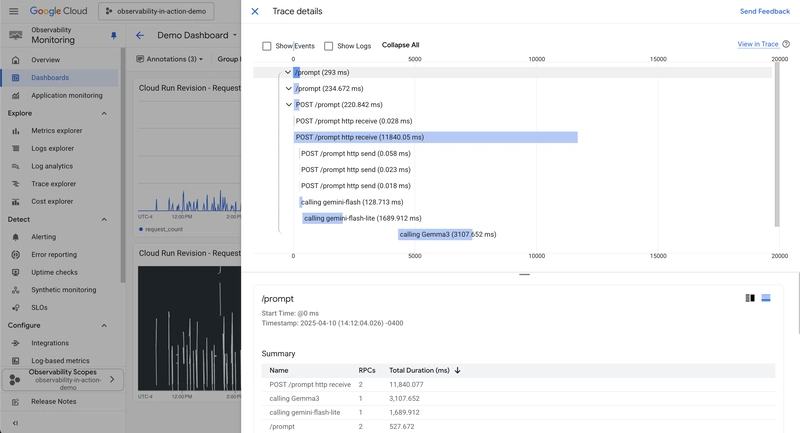Collapse the sidebar using the bottom chevron
The height and width of the screenshot is (433, 800).
click(x=15, y=423)
